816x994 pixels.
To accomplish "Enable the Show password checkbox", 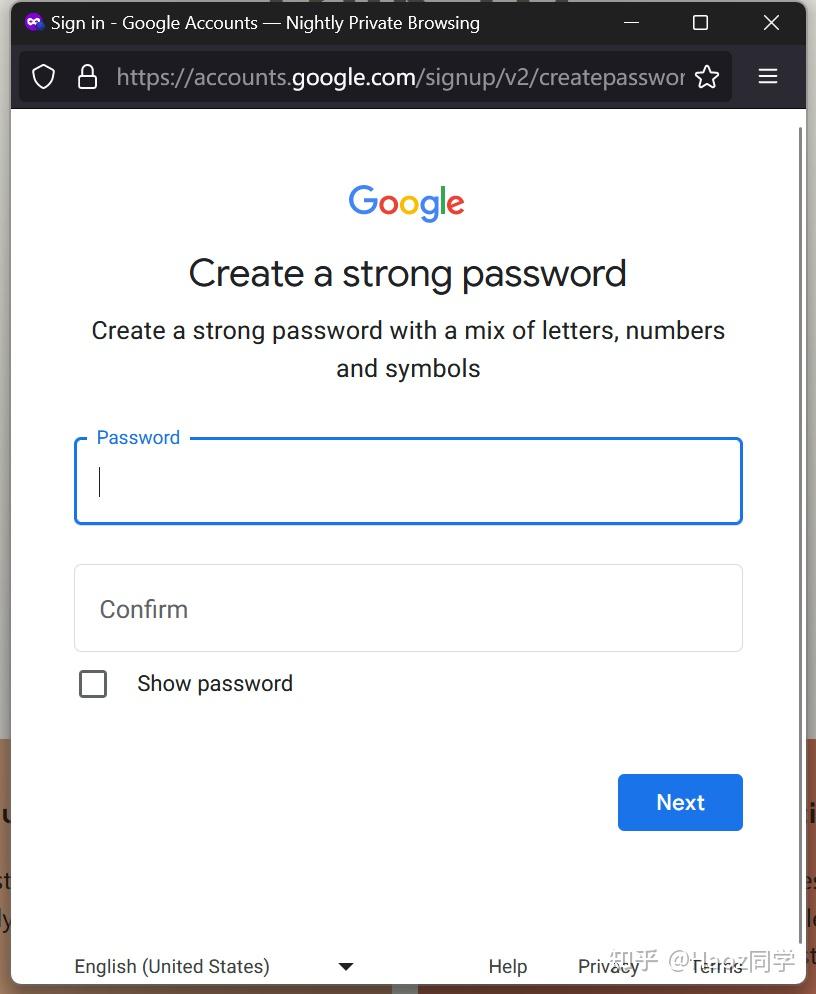I will pyautogui.click(x=93, y=684).
